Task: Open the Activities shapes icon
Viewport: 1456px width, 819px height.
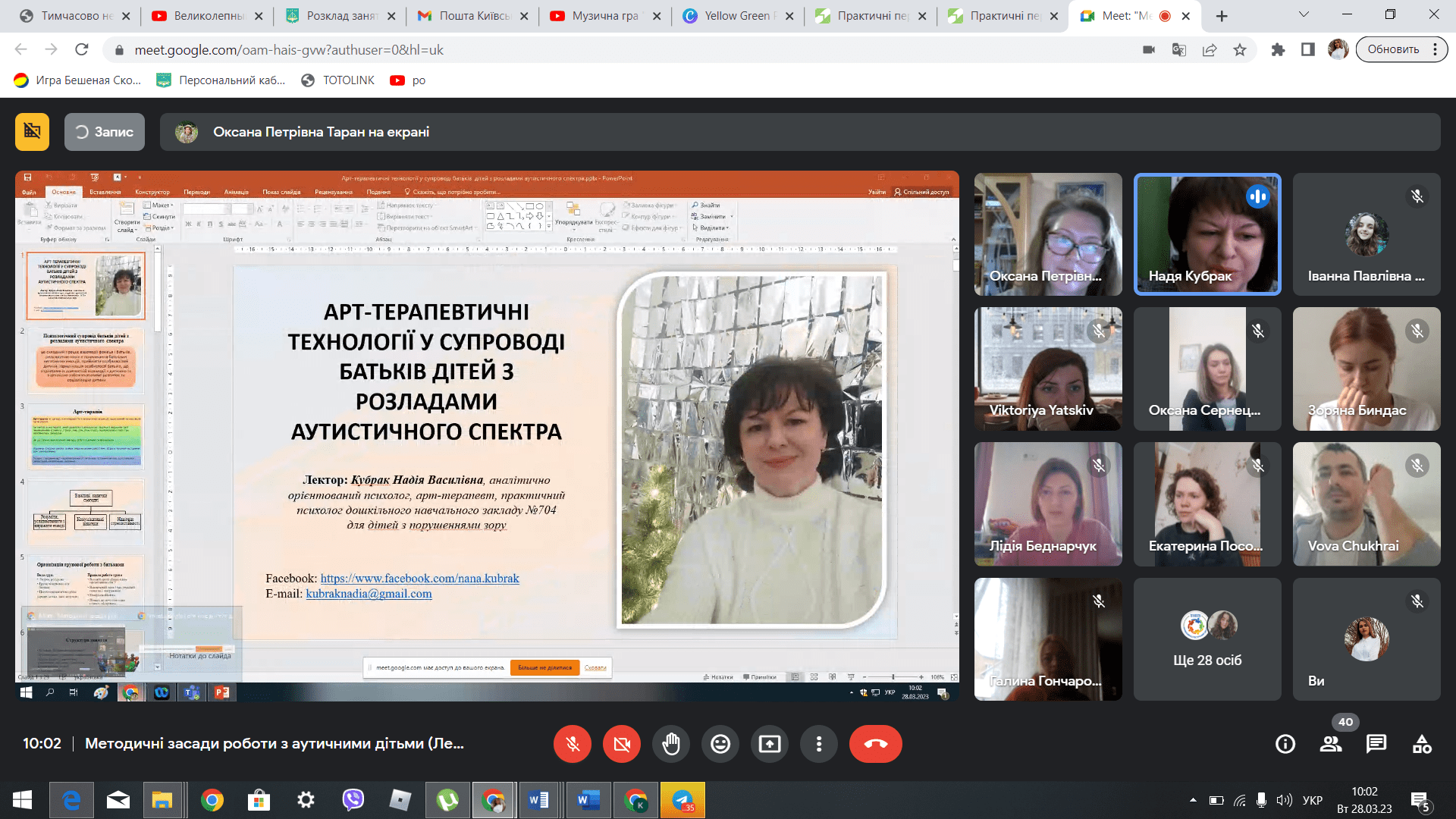Action: (x=1422, y=744)
